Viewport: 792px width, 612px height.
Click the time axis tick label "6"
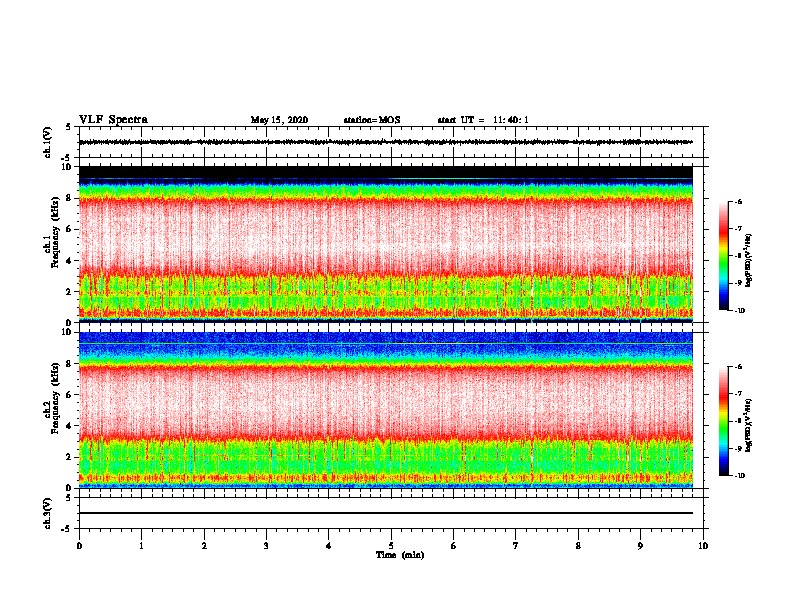tap(454, 546)
